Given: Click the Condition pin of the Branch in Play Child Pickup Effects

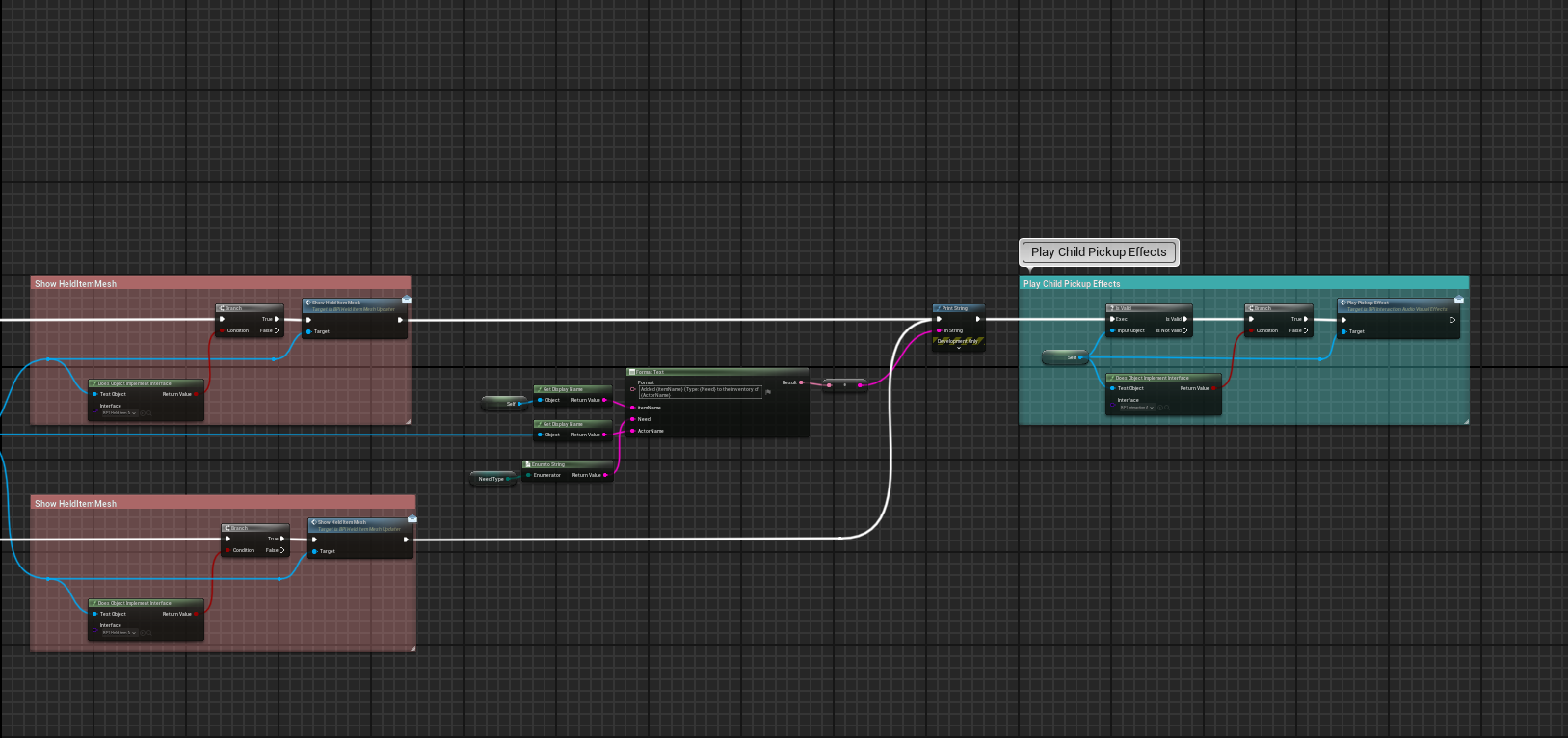Looking at the screenshot, I should click(x=1251, y=330).
